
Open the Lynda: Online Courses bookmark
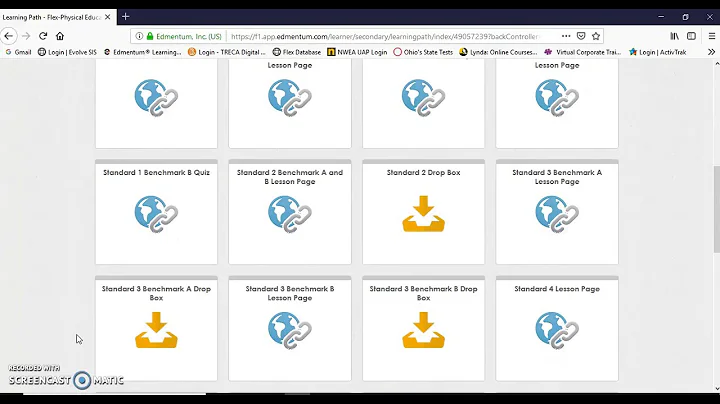click(498, 52)
